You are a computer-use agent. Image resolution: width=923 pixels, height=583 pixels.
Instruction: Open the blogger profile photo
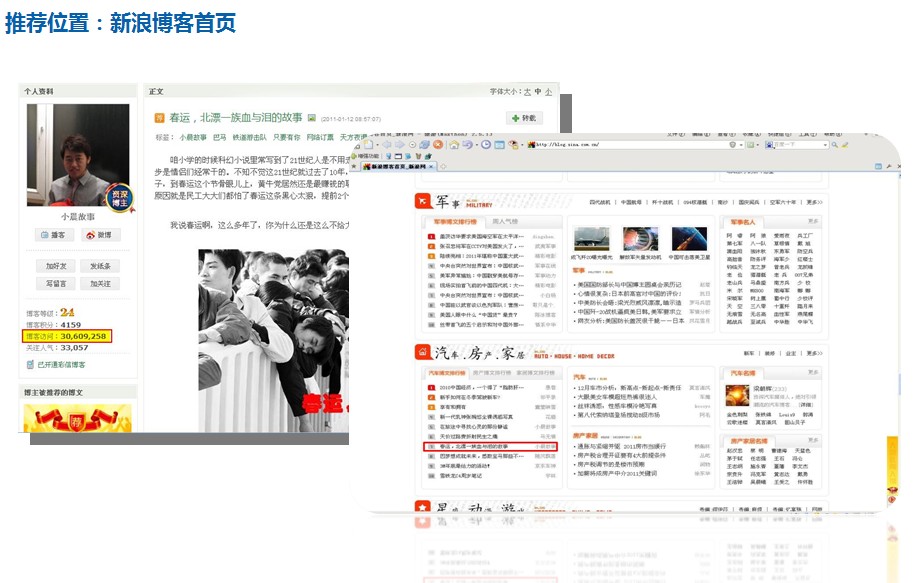tap(78, 155)
